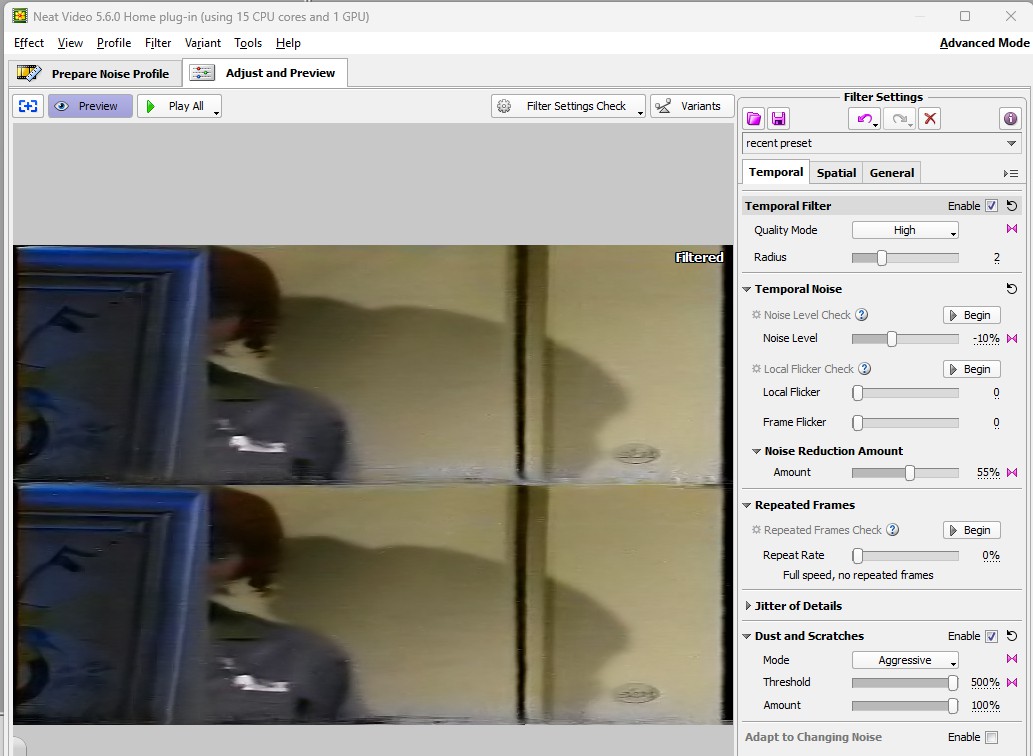Click the Play All playback button
This screenshot has width=1033, height=756.
178,106
